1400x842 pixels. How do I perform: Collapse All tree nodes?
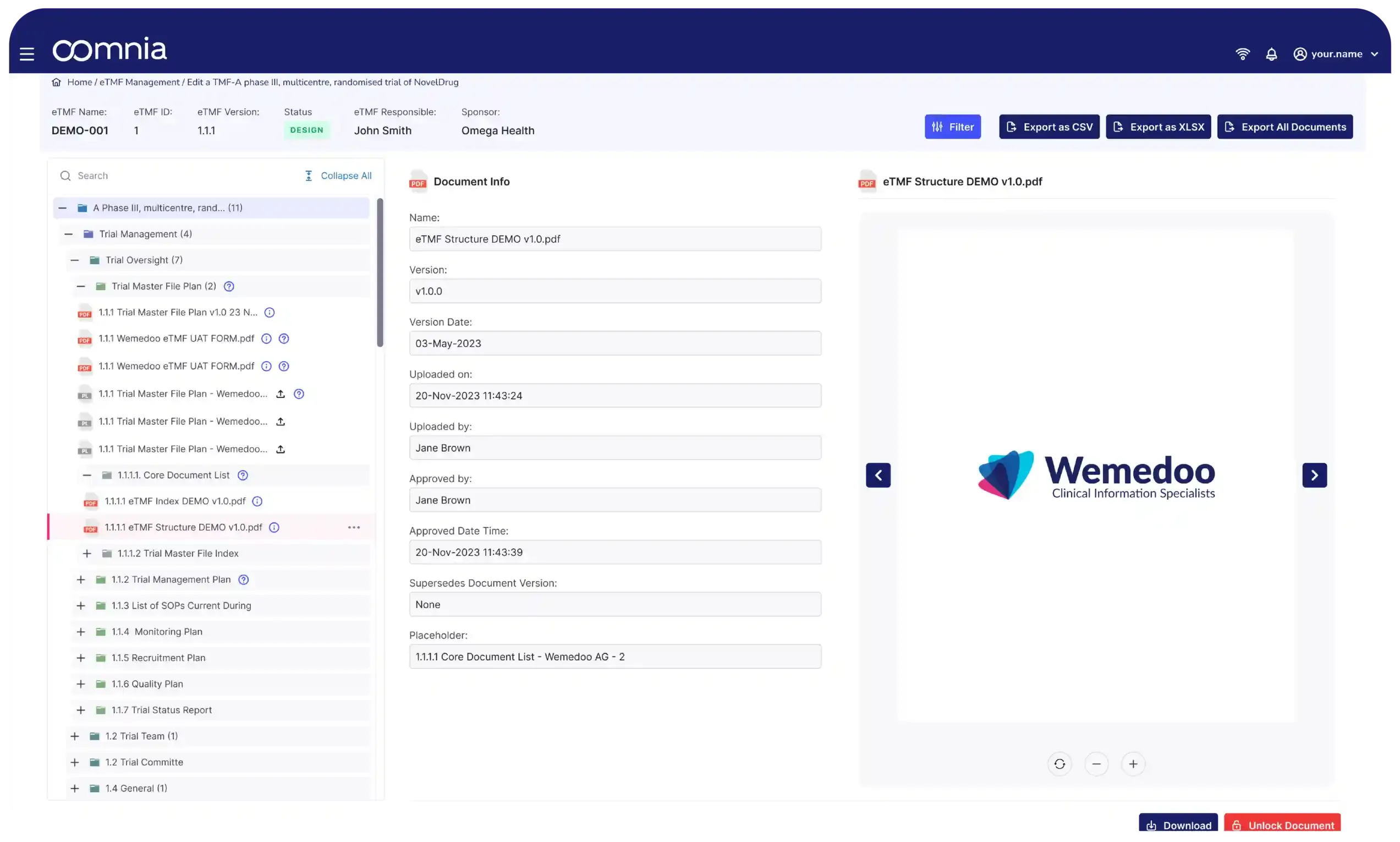pos(338,176)
